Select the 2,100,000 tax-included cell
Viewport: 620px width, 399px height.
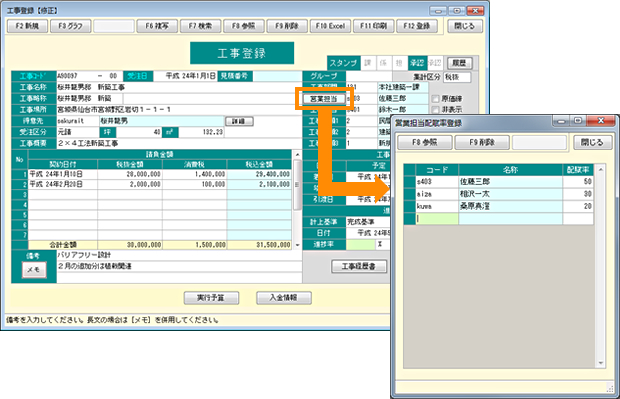pos(259,184)
